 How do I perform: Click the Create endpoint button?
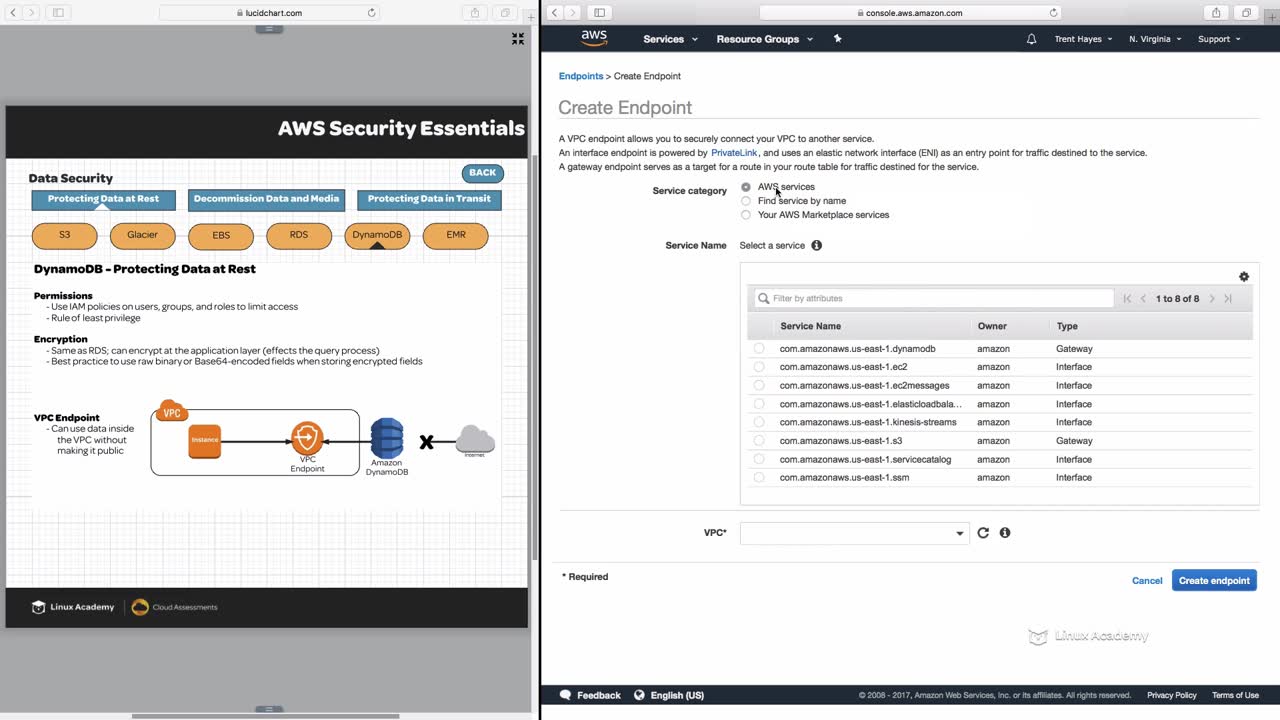click(x=1214, y=581)
